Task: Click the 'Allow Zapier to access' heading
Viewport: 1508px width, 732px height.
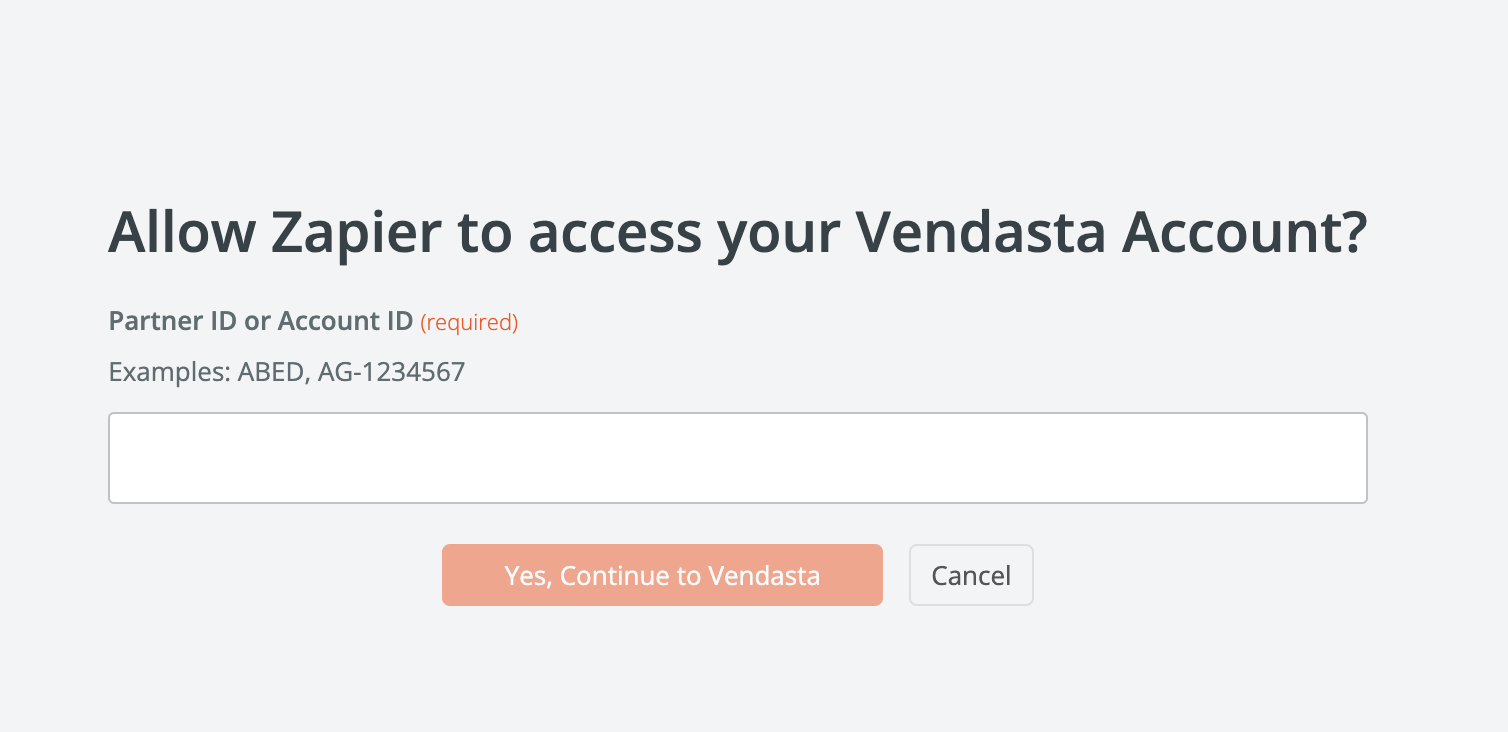Action: (x=737, y=233)
